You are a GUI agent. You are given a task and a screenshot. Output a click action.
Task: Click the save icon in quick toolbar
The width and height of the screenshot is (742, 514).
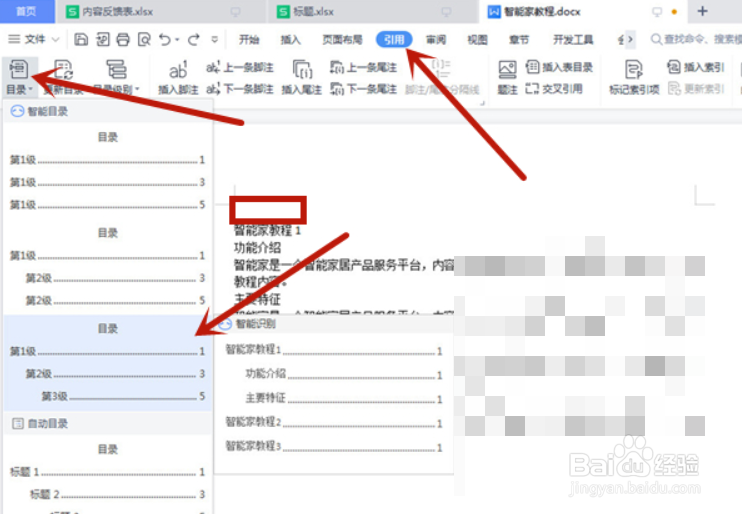81,39
